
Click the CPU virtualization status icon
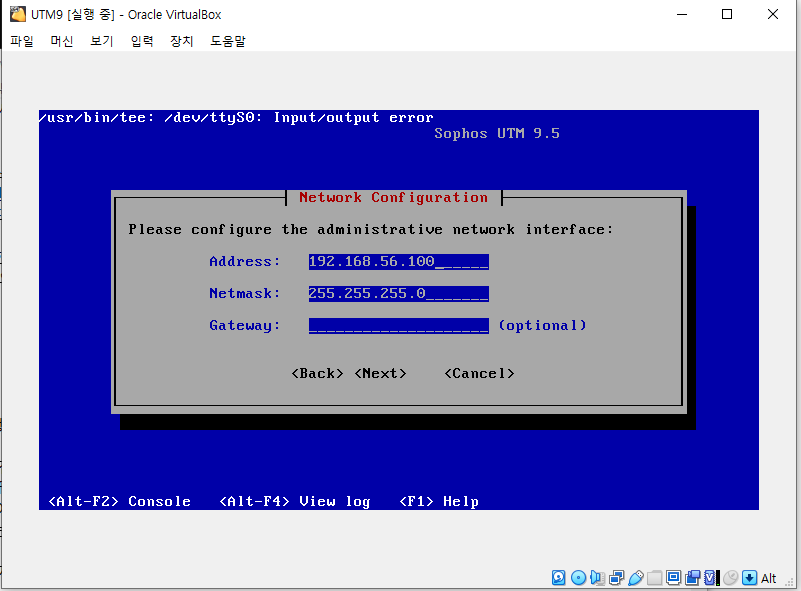(x=712, y=578)
